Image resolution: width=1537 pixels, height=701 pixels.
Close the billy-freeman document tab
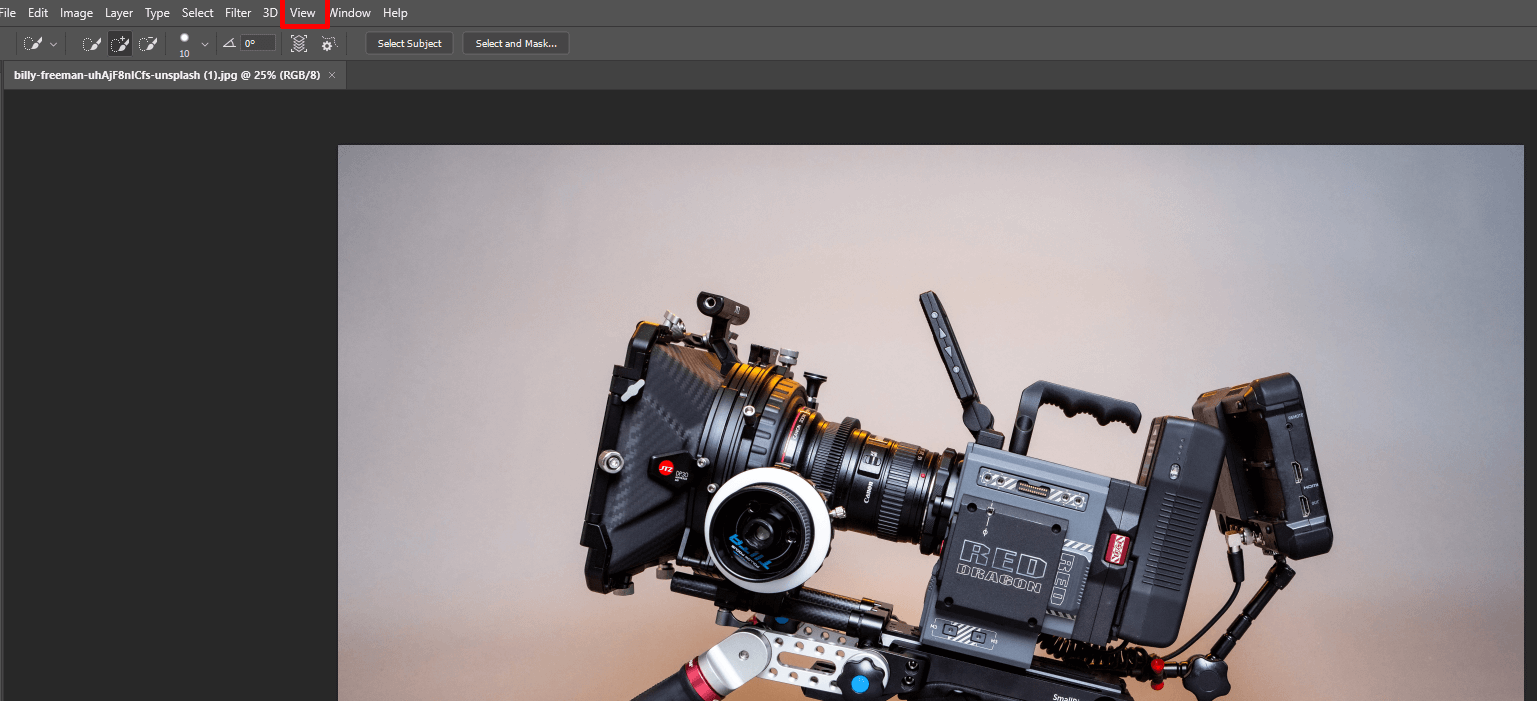(332, 75)
